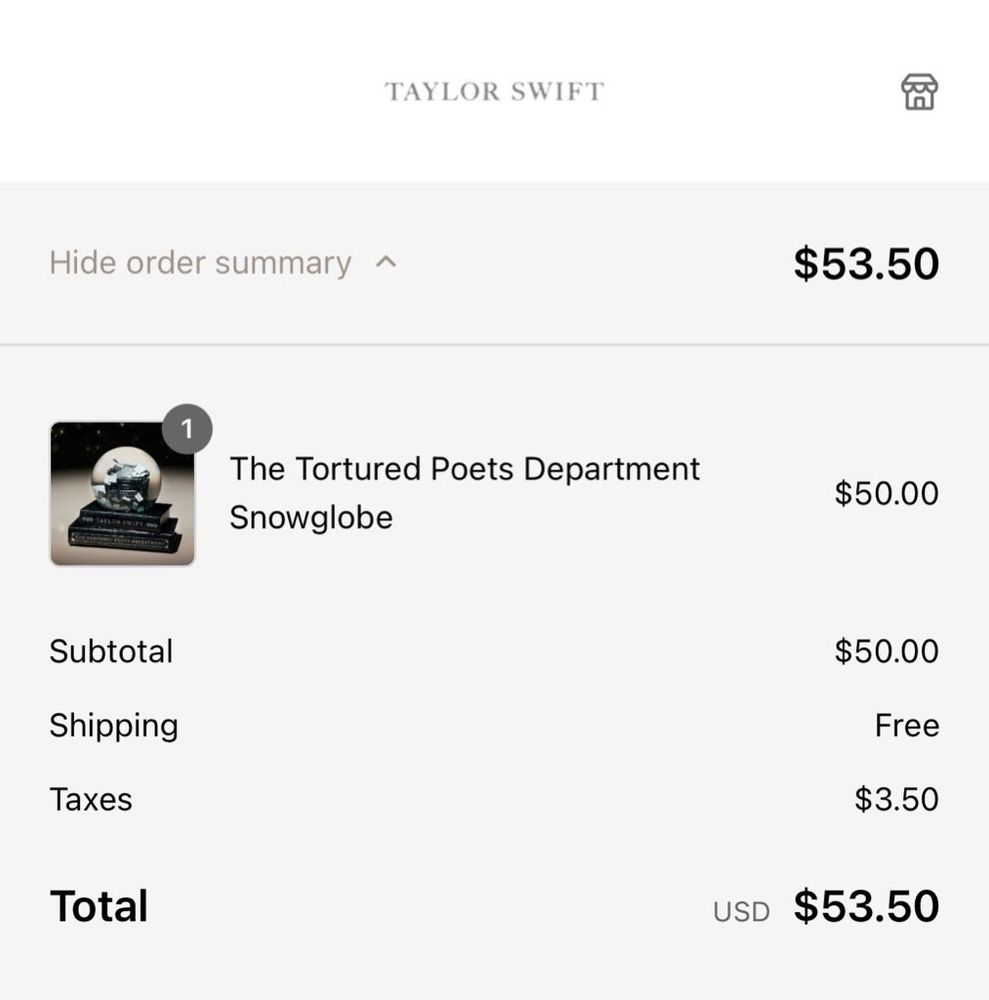Viewport: 989px width, 1000px height.
Task: Click the Free shipping value
Action: pyautogui.click(x=906, y=726)
